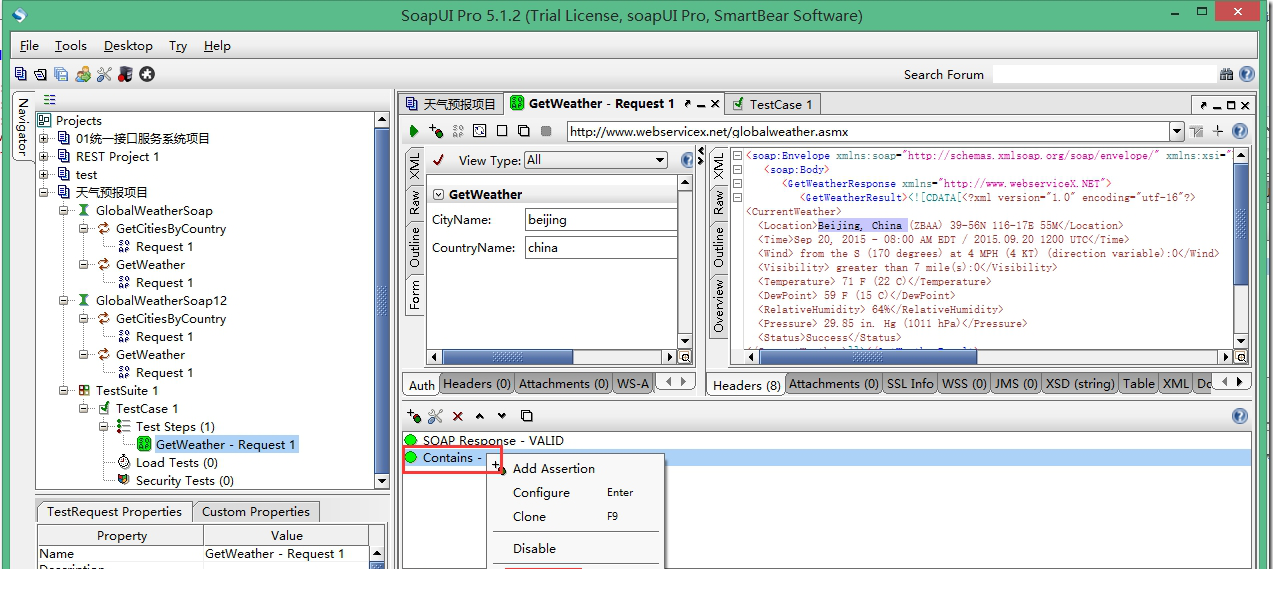This screenshot has width=1273, height=591.
Task: Click the help icon beside Search Forum field
Action: click(x=1246, y=74)
